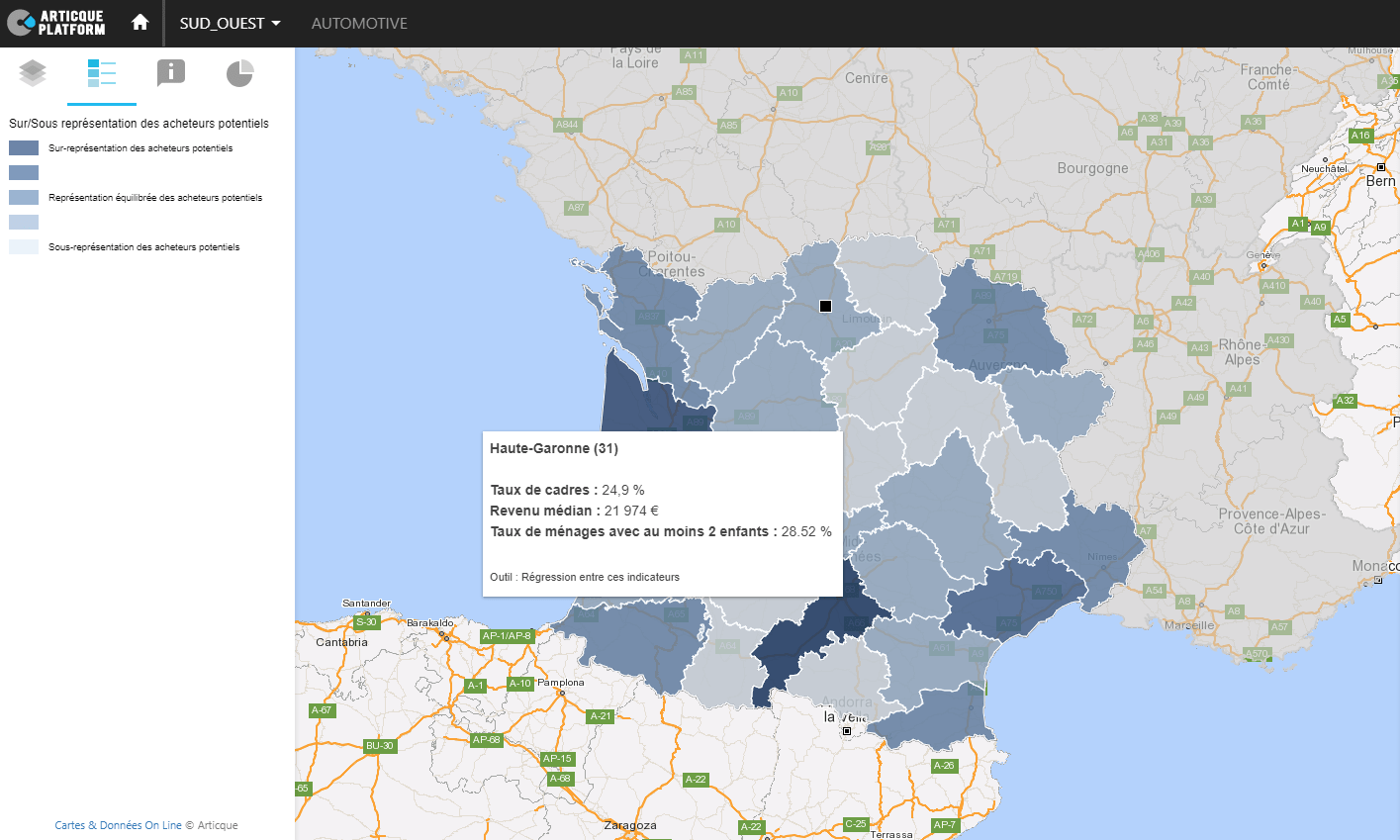Click the second legend color swatch
This screenshot has height=840, width=1400.
click(x=24, y=173)
